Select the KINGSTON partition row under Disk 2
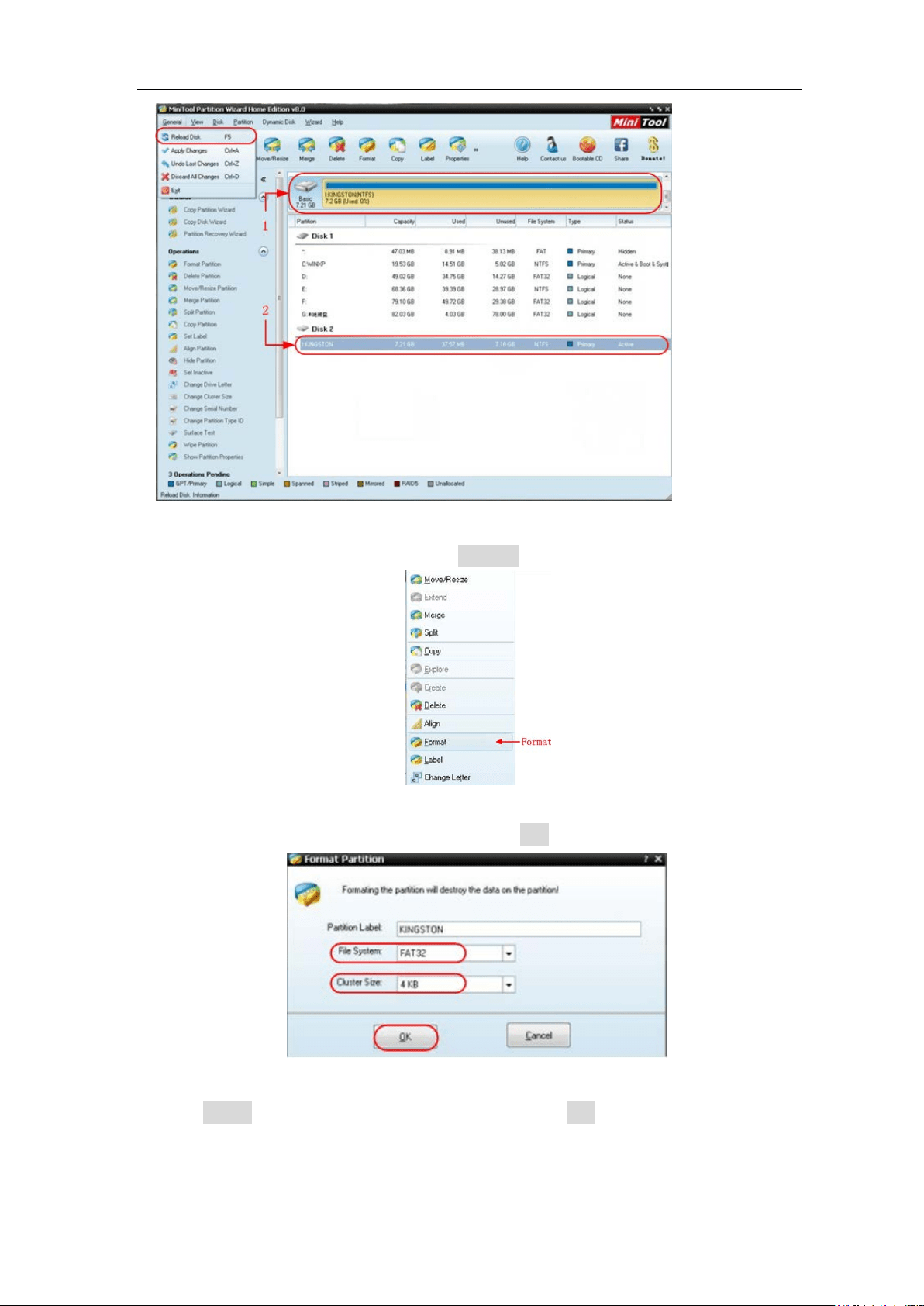The width and height of the screenshot is (924, 1306). point(481,344)
